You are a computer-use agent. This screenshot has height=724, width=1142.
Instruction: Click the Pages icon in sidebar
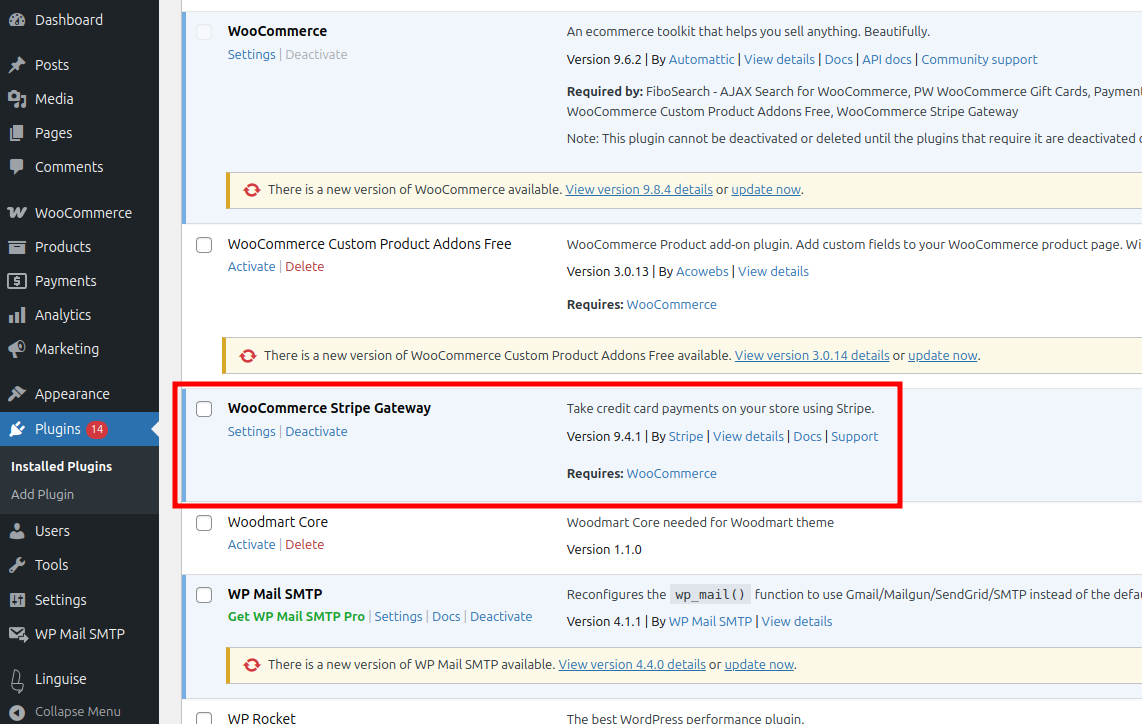(x=17, y=133)
